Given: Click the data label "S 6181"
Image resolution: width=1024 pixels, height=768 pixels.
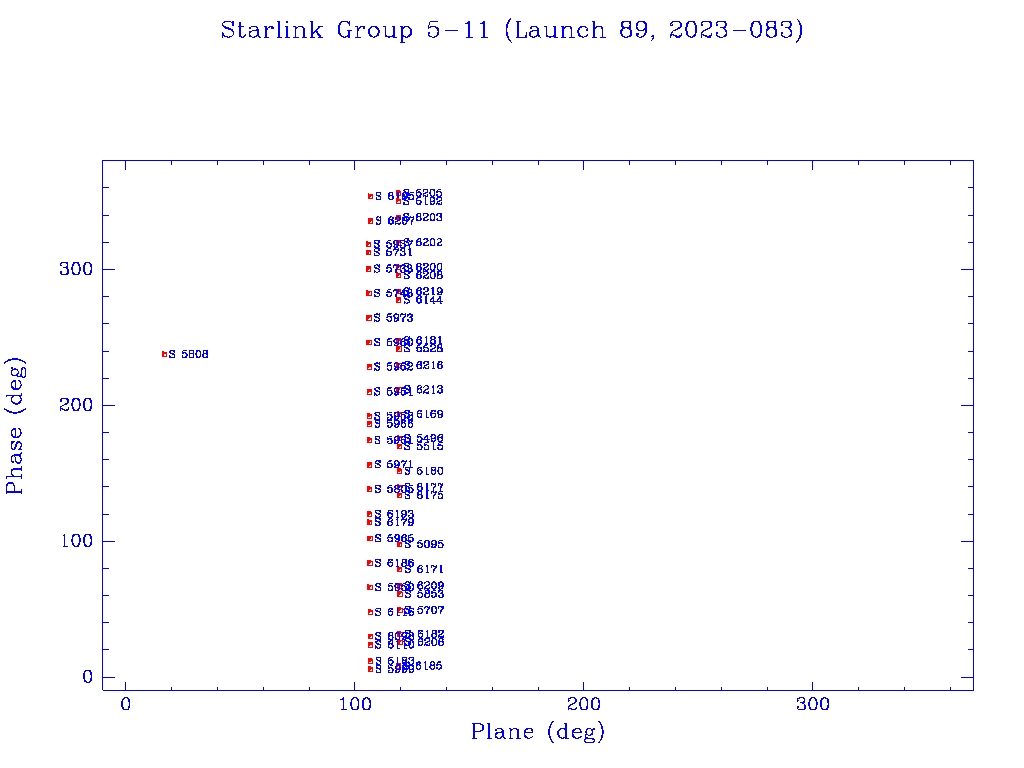Looking at the screenshot, I should 423,341.
